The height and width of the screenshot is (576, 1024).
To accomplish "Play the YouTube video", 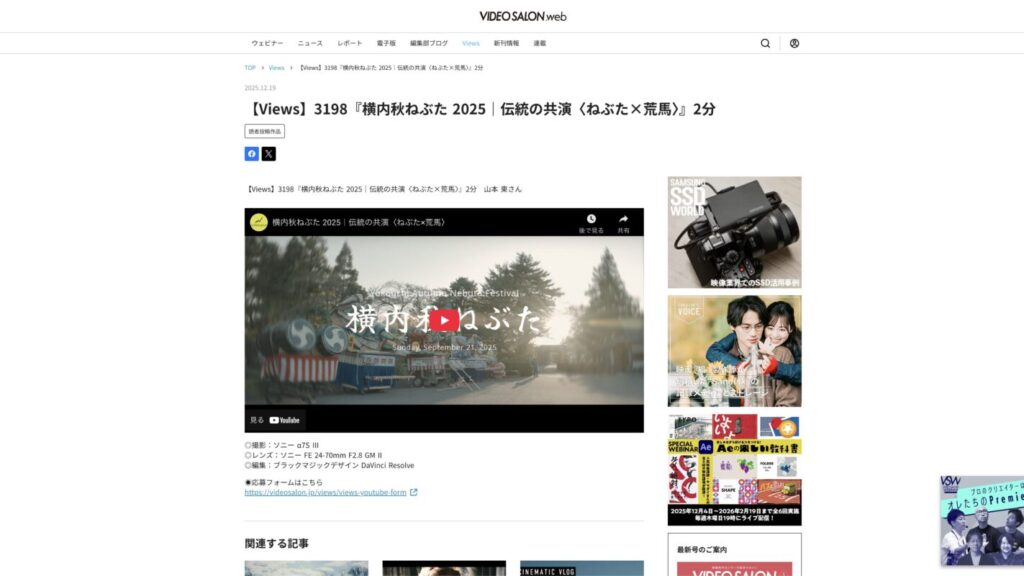I will 444,320.
